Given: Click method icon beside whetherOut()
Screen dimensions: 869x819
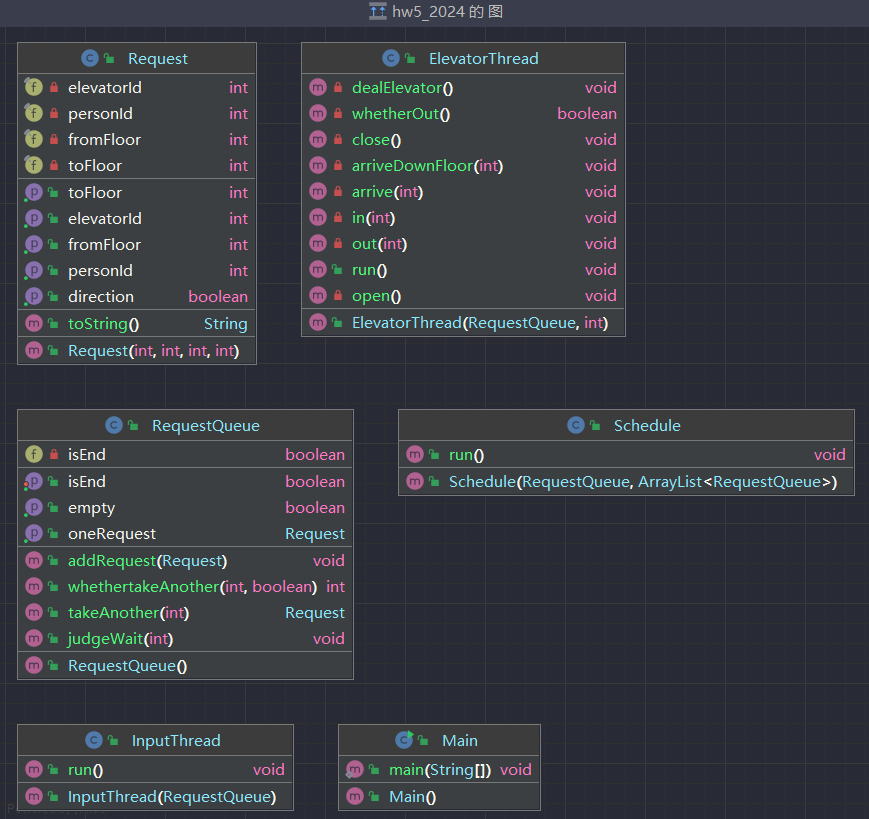Looking at the screenshot, I should [x=318, y=113].
